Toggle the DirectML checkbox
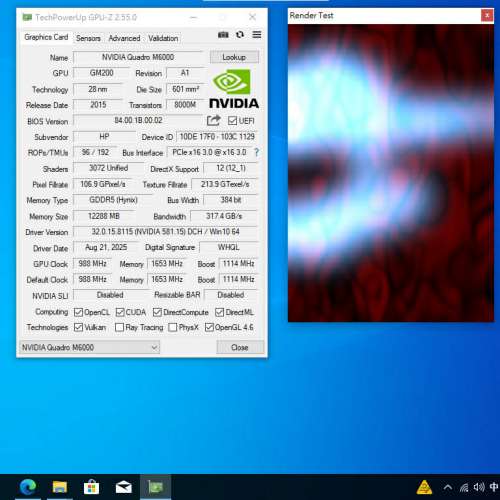Viewport: 500px width, 500px height. pos(219,312)
